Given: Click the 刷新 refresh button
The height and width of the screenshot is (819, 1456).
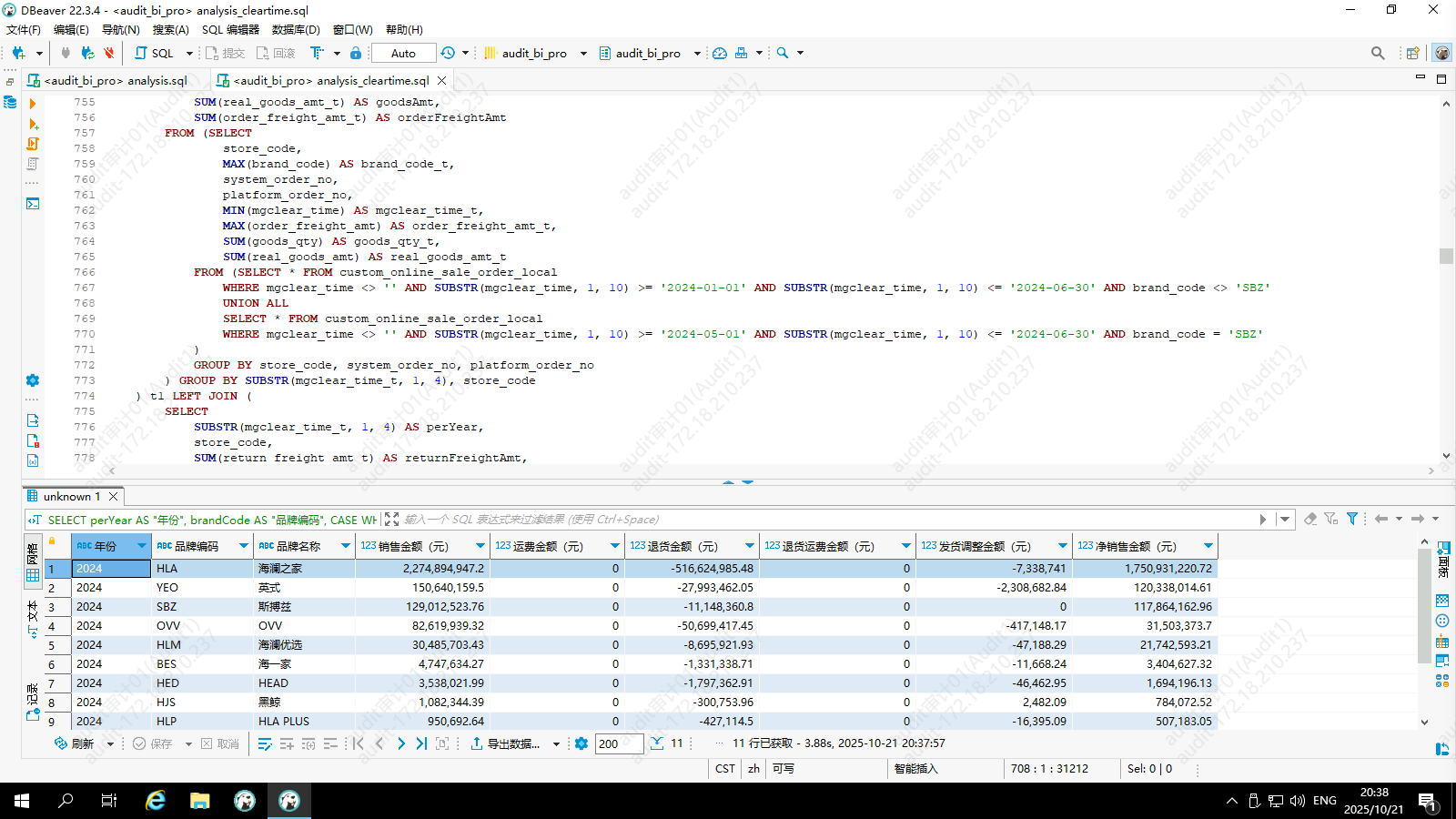Looking at the screenshot, I should click(75, 743).
